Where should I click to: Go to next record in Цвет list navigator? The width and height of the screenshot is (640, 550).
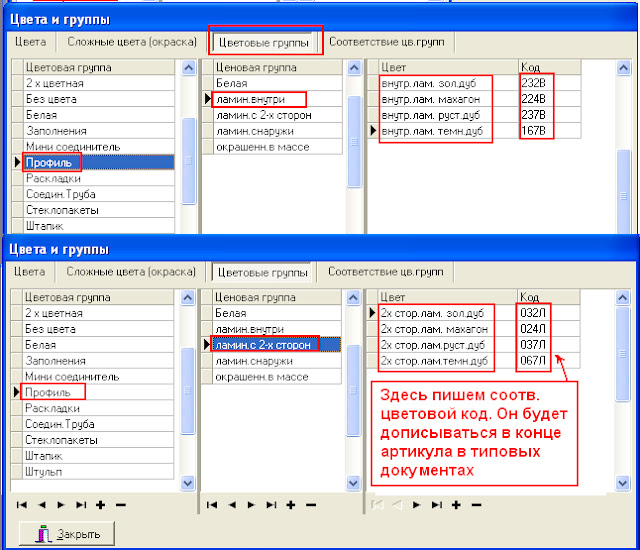417,505
